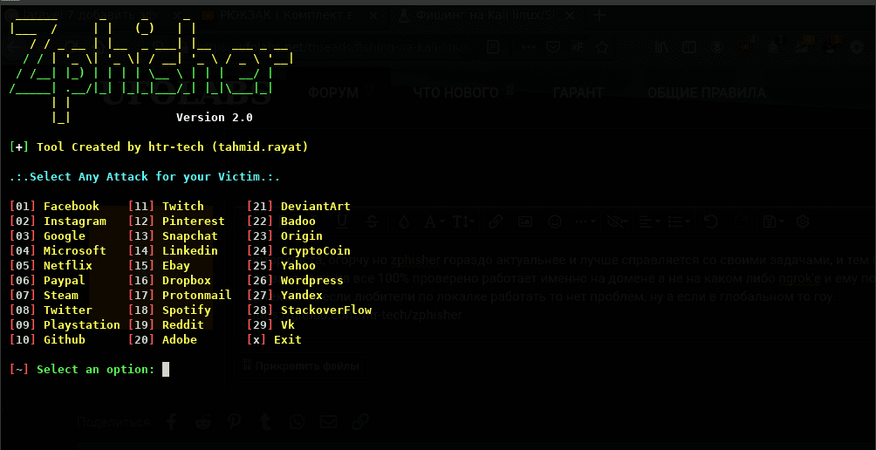Click '[19] Reddit' terminal entry
The height and width of the screenshot is (450, 876).
(166, 325)
